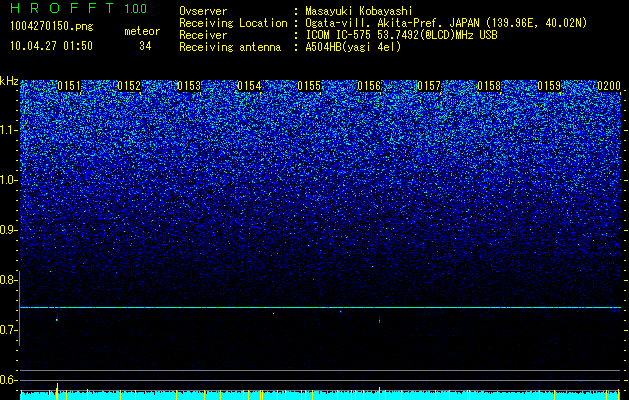
Task: Click the meteor count 34
Action: click(145, 46)
